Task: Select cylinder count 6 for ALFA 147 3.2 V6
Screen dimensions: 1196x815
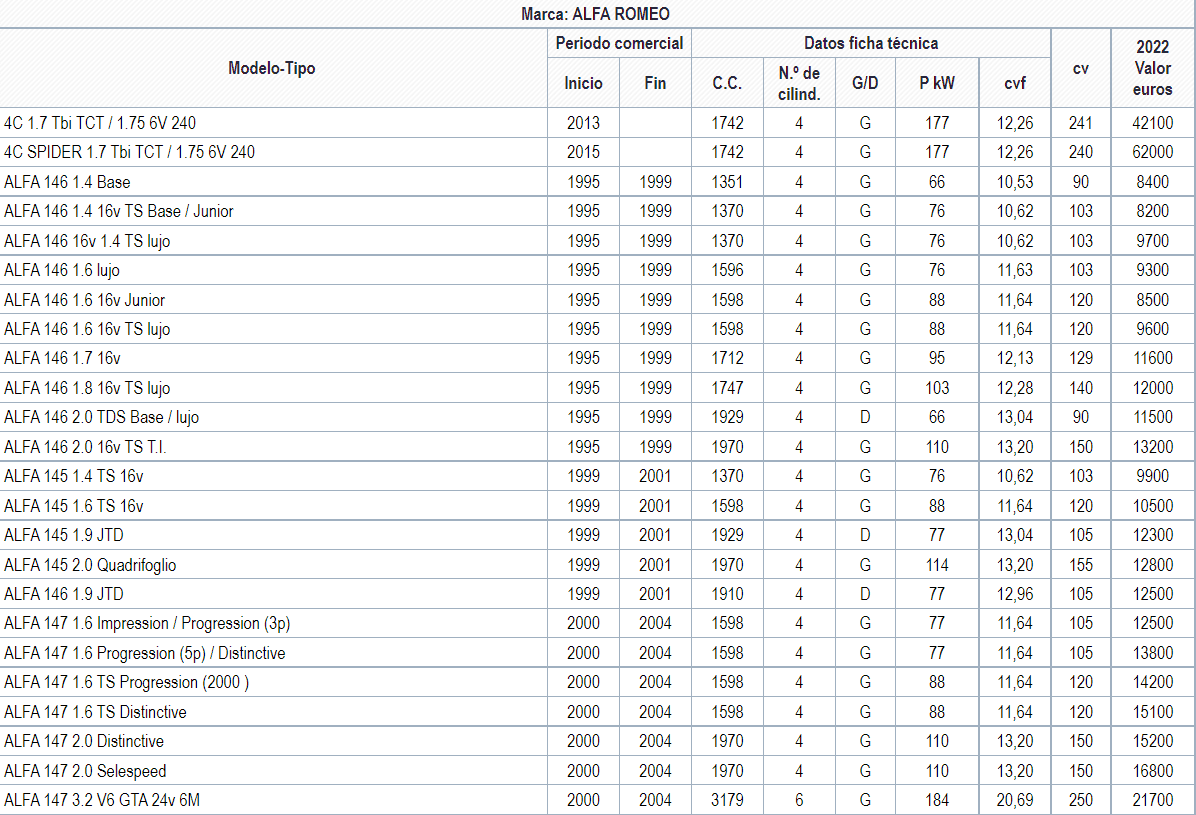Action: 799,801
